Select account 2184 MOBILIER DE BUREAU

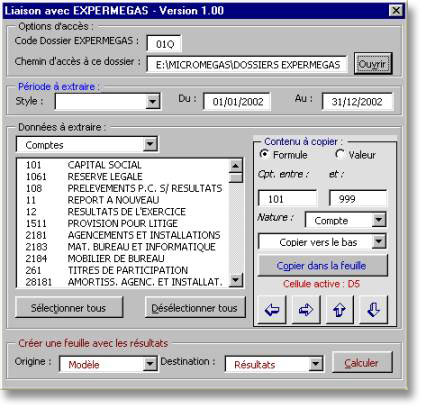123,258
